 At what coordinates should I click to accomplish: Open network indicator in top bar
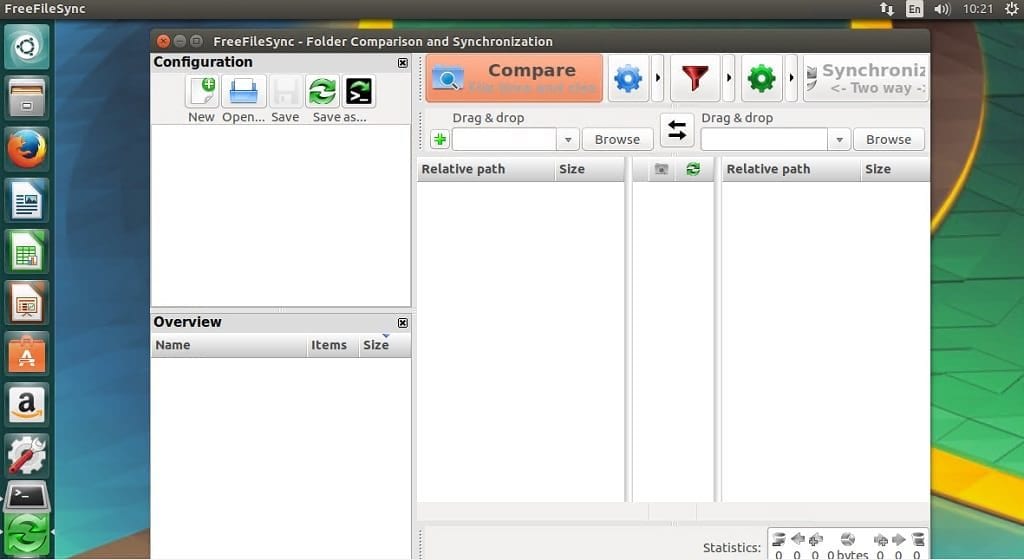tap(886, 9)
